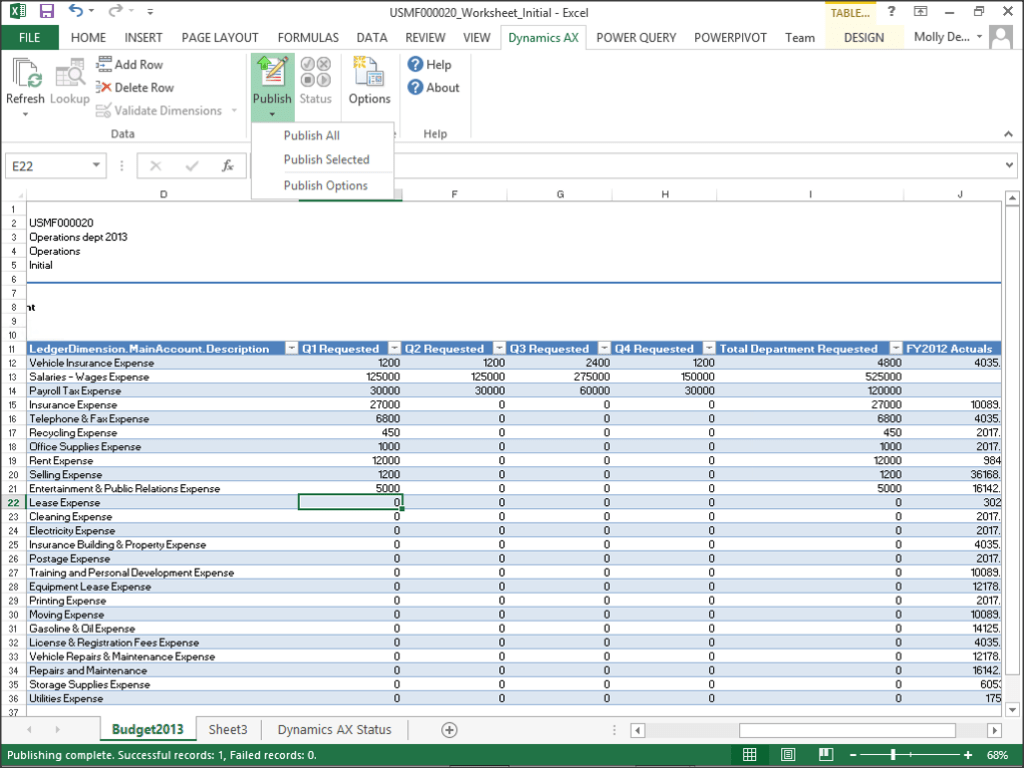Screen dimensions: 1024x768
Task: Click the About icon
Action: coord(434,88)
